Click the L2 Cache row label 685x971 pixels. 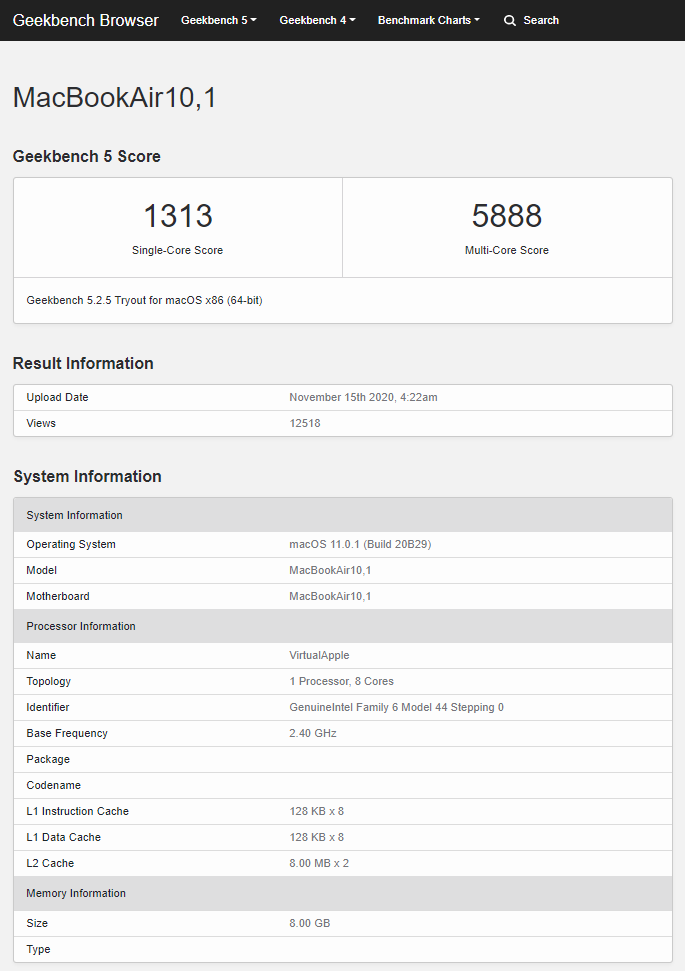(x=50, y=863)
